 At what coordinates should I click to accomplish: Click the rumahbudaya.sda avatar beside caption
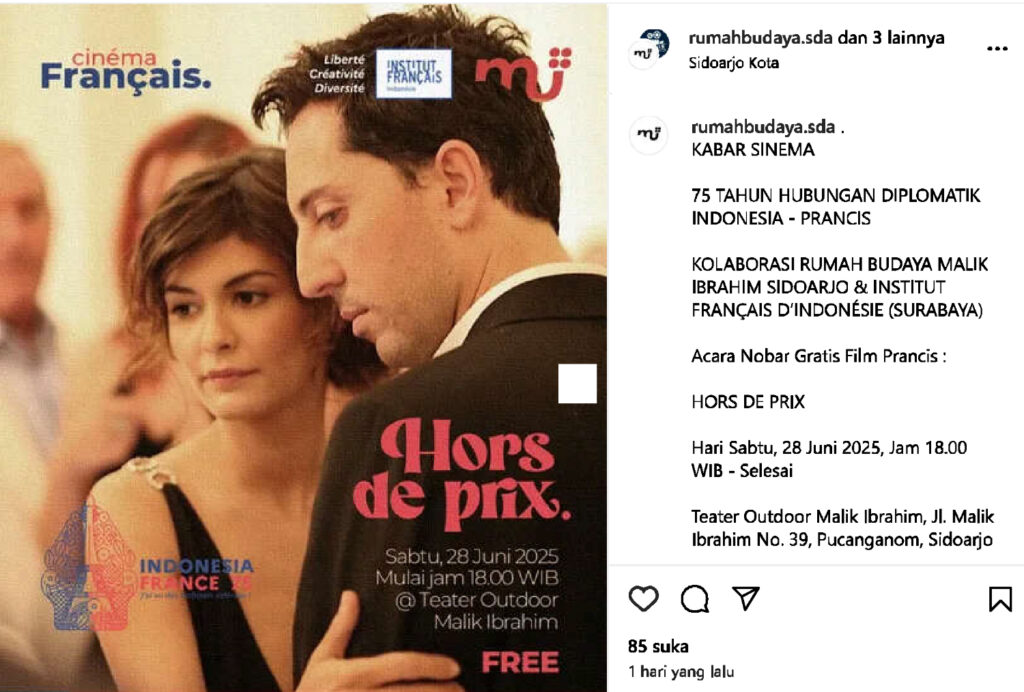coord(648,134)
